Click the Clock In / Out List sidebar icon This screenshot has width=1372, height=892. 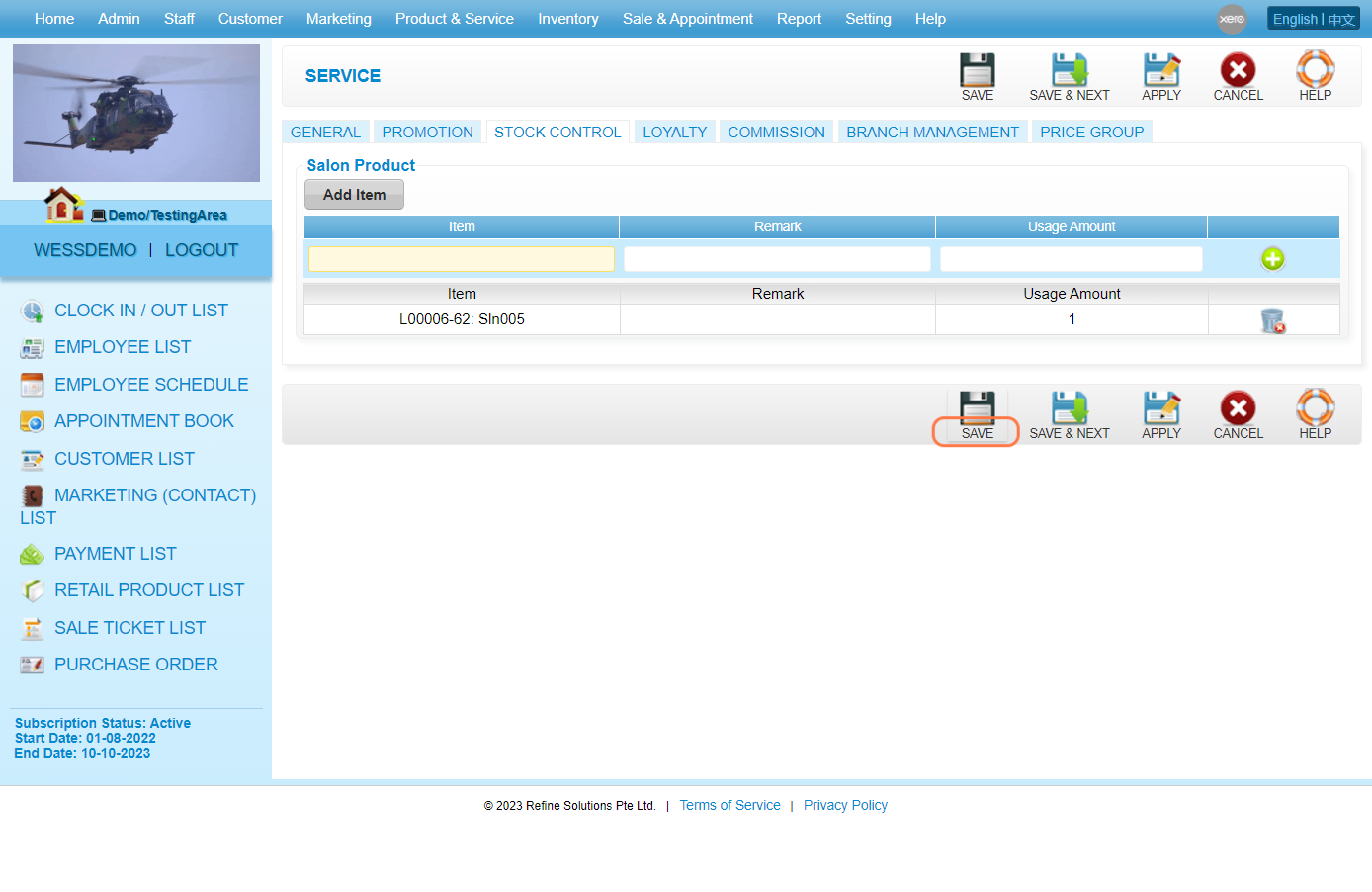[33, 312]
